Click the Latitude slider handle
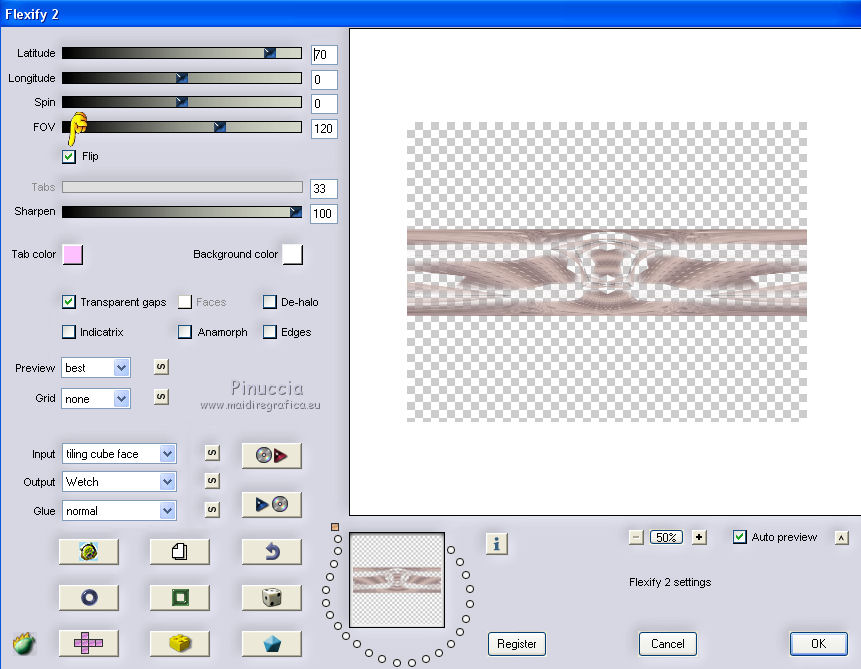This screenshot has height=669, width=861. coord(270,53)
